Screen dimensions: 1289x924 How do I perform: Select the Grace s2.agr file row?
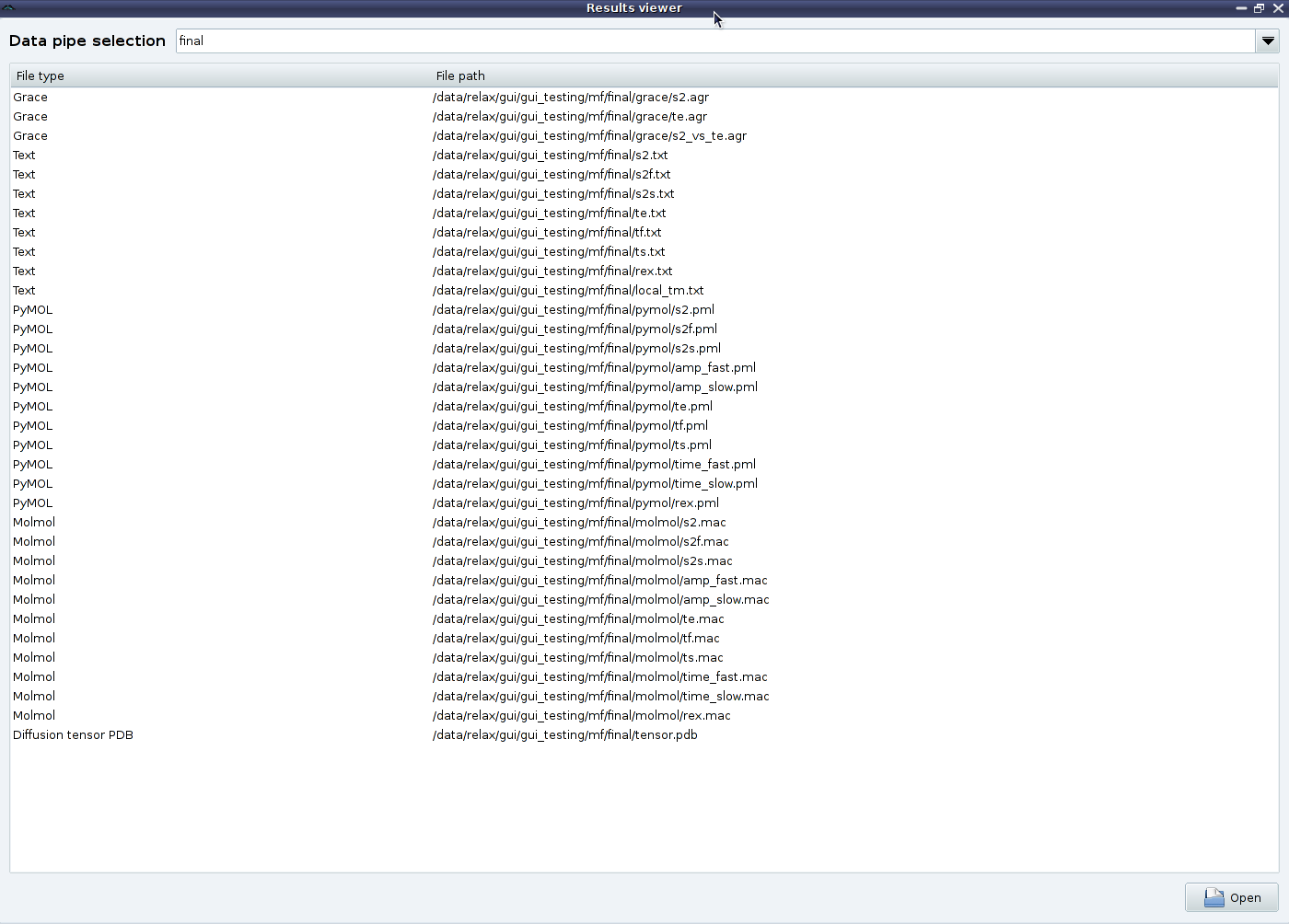pos(571,97)
